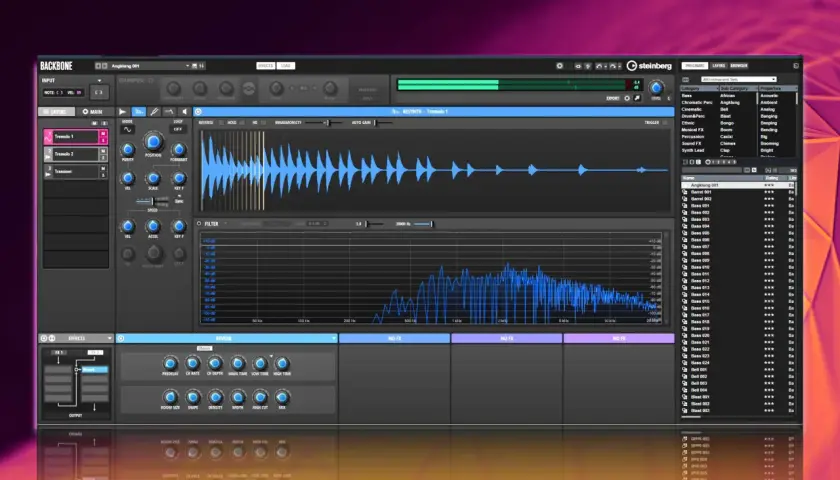Click the sine wave mode icon
This screenshot has height=480, width=840.
coord(128,130)
